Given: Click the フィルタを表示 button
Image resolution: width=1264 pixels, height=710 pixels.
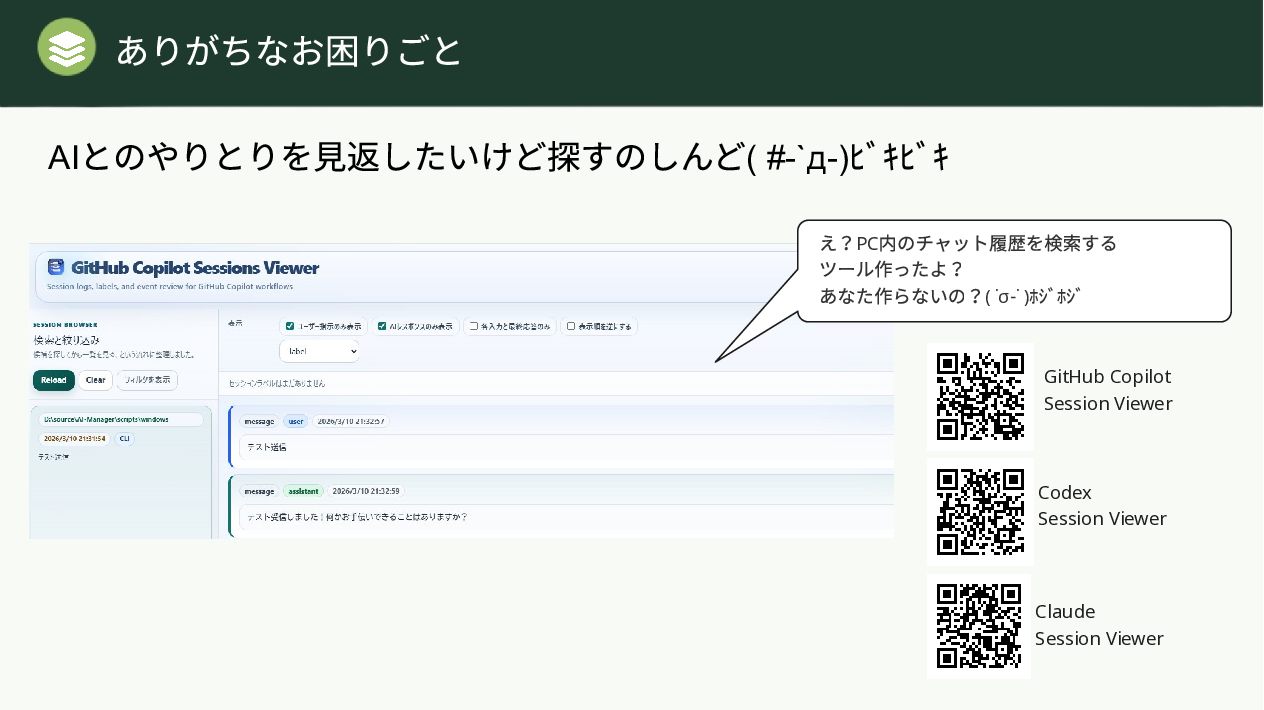Looking at the screenshot, I should (x=147, y=380).
